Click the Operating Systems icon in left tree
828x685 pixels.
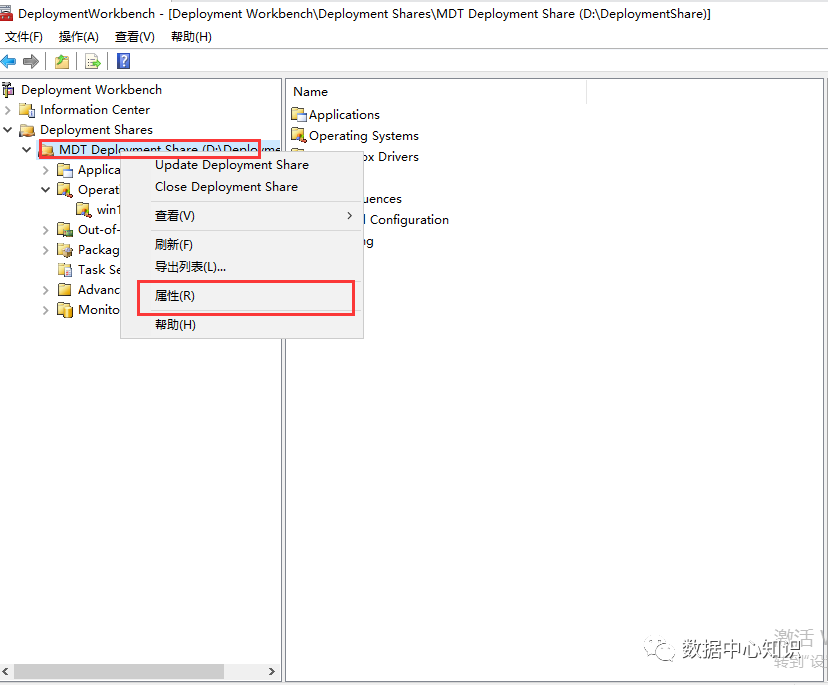(65, 190)
